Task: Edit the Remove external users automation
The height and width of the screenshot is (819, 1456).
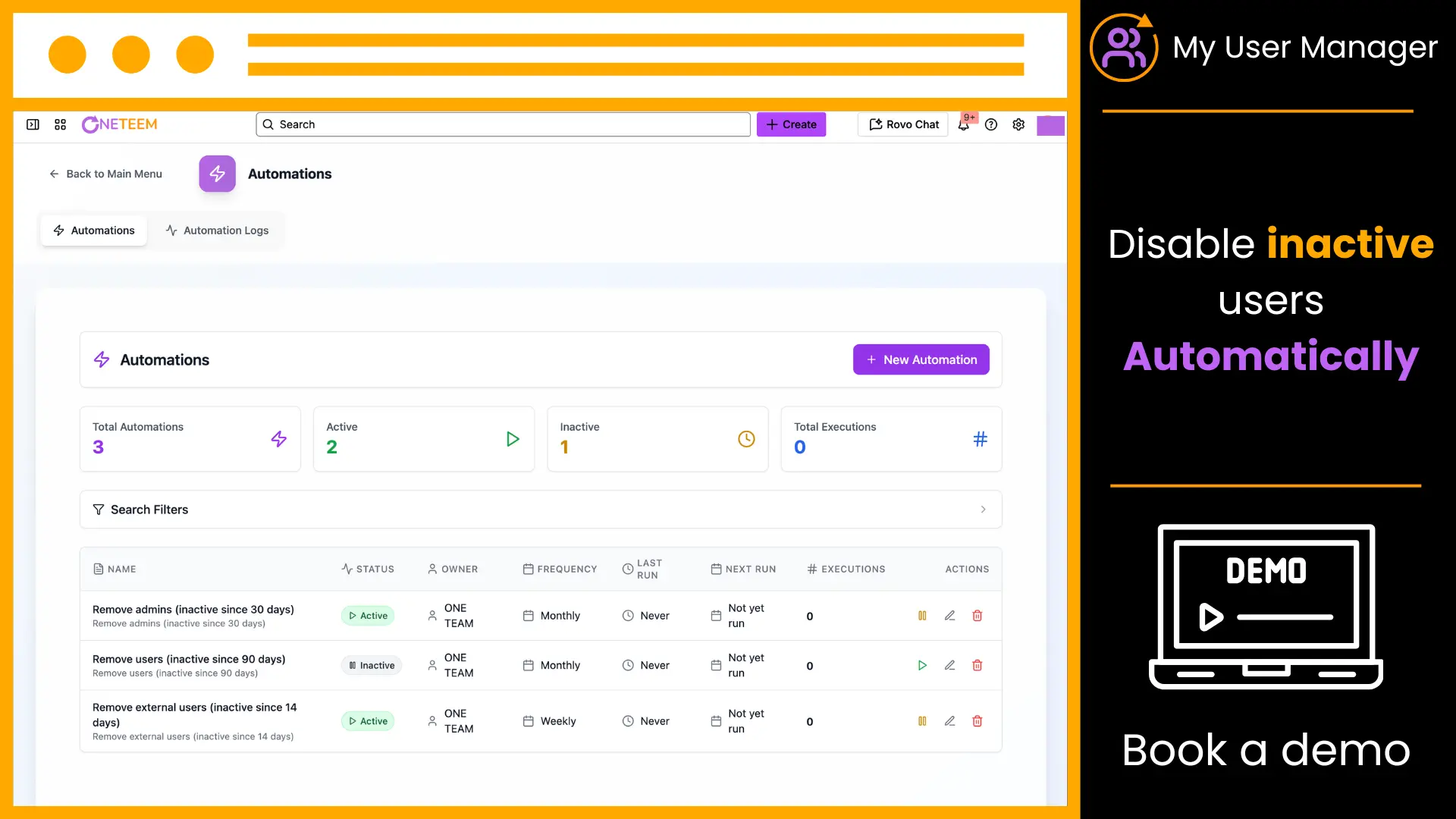Action: point(949,721)
